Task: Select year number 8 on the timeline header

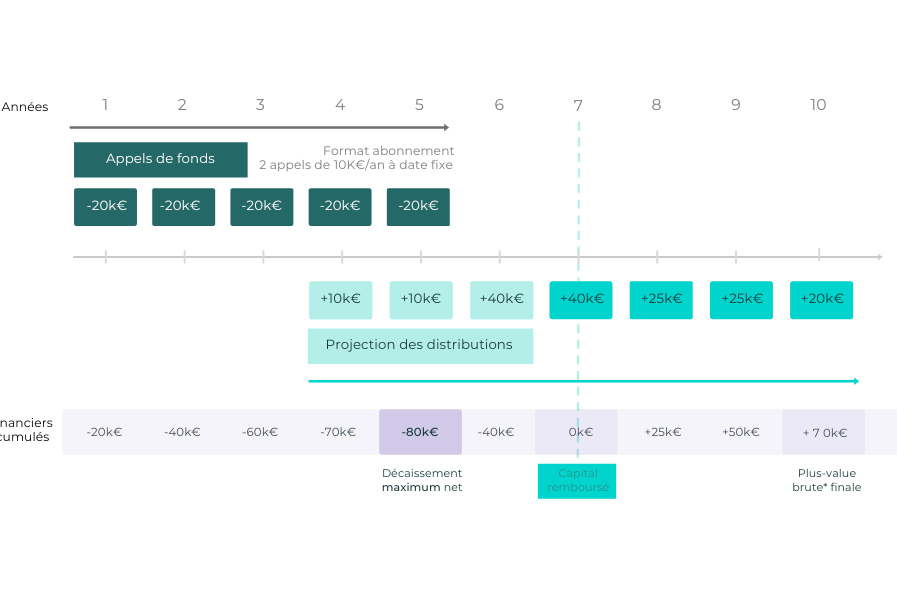Action: [656, 105]
